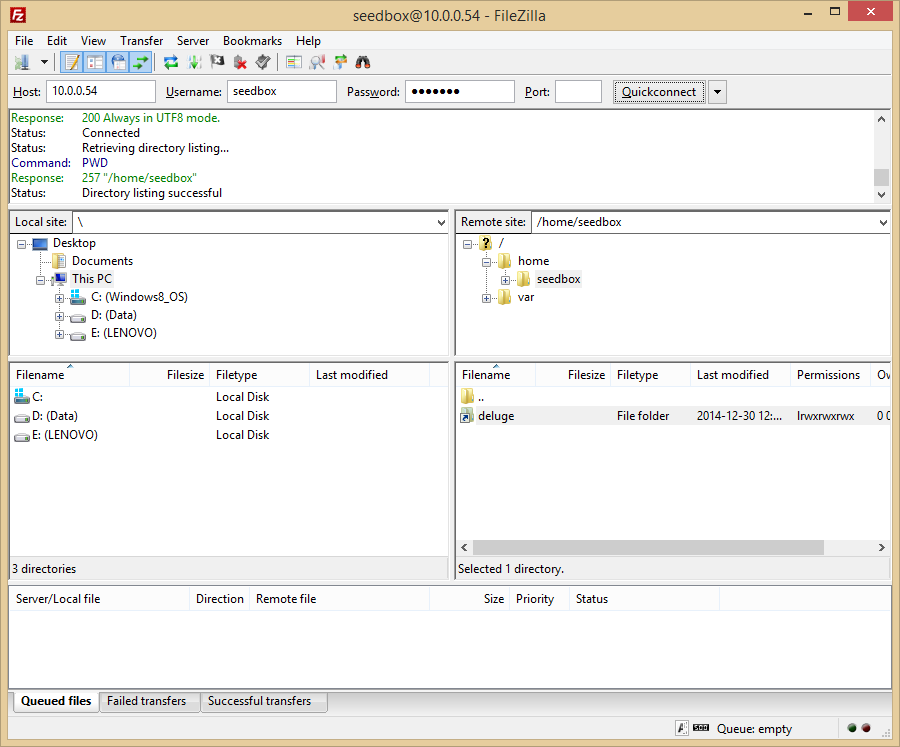Select Documents in the local tree
This screenshot has height=747, width=900.
[102, 261]
